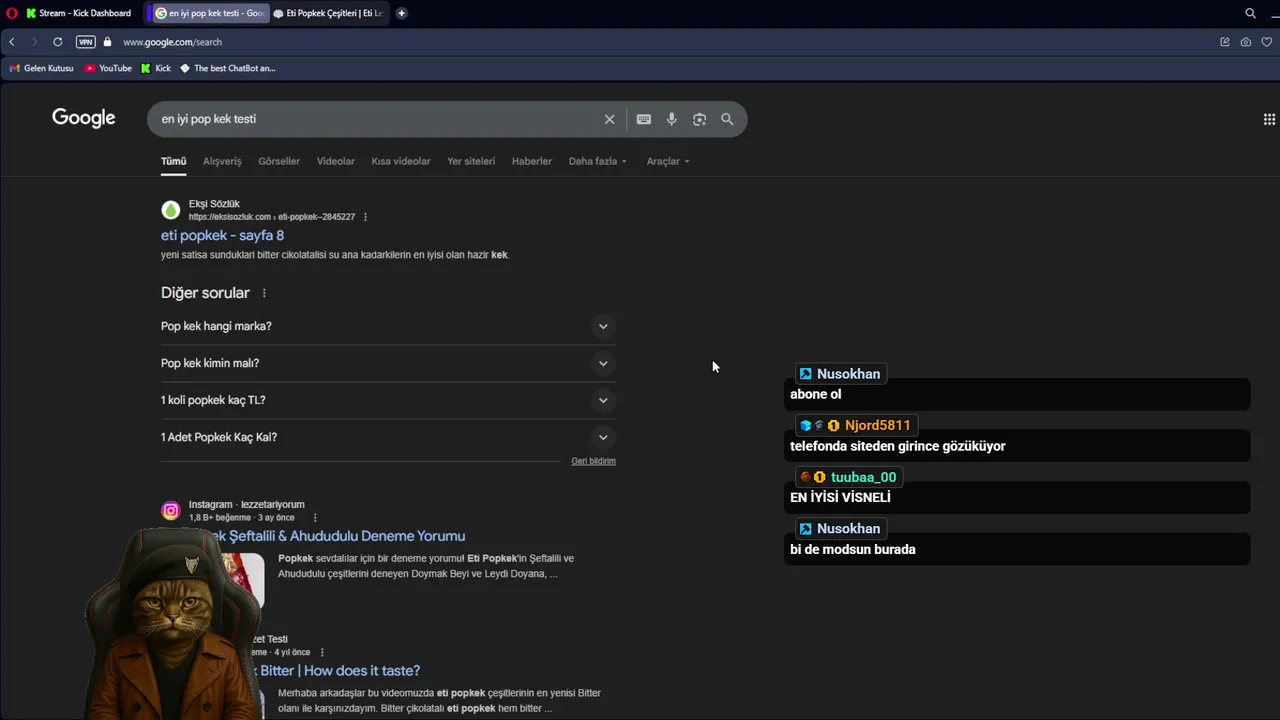The height and width of the screenshot is (720, 1280).
Task: Switch to the Videolar tab
Action: [x=336, y=161]
